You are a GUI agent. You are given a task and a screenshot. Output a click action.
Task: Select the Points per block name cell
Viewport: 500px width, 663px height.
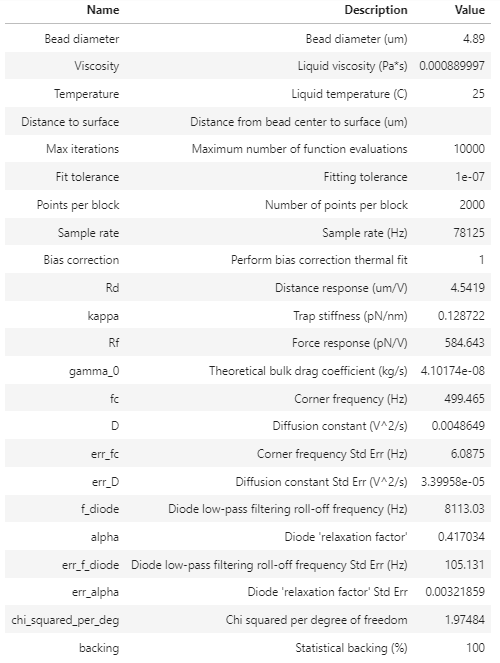[78, 205]
